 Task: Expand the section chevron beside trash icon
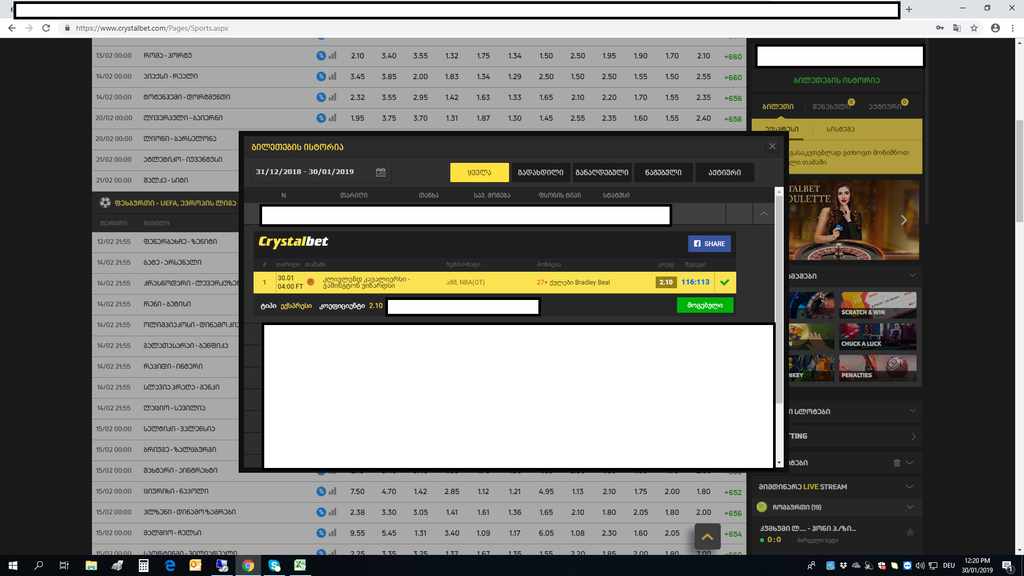pos(910,462)
